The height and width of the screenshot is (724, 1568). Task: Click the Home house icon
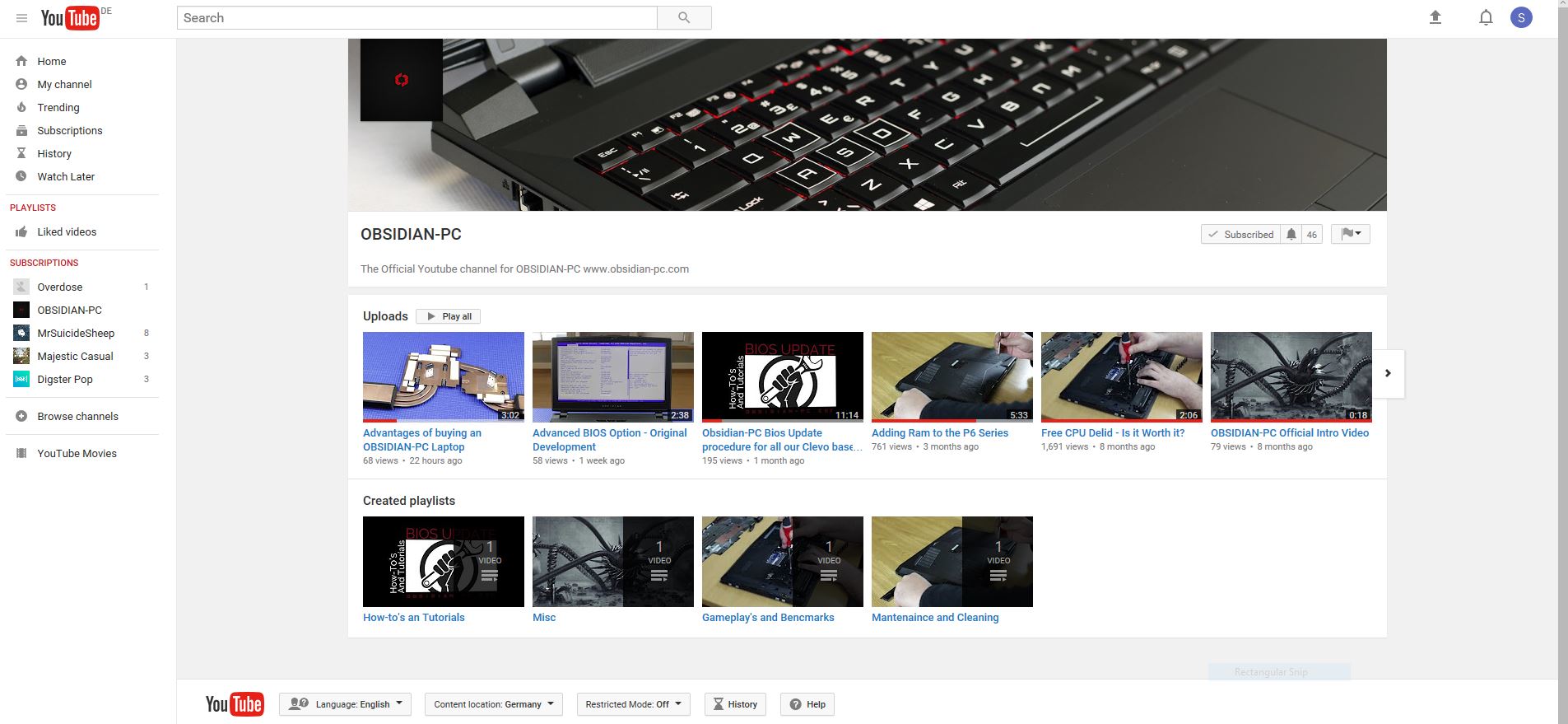pos(21,61)
